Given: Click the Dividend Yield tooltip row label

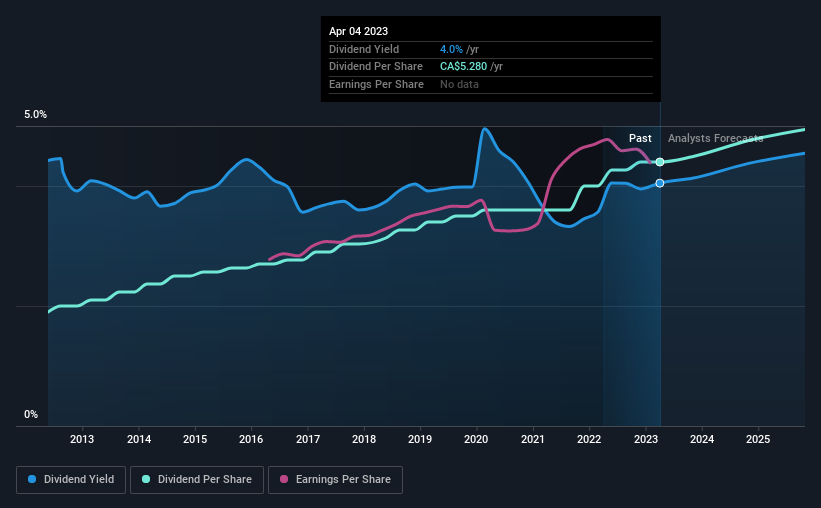Looking at the screenshot, I should pos(364,49).
